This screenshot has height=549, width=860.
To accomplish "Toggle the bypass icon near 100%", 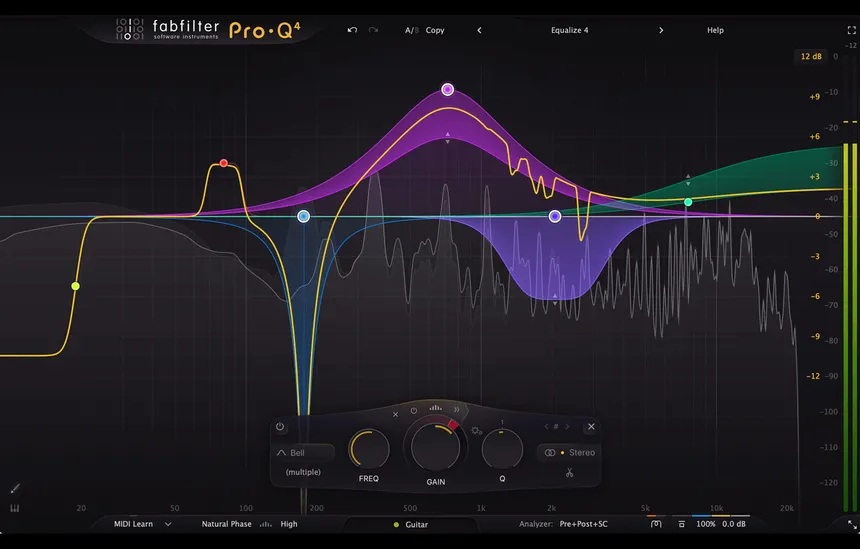I will [x=681, y=524].
